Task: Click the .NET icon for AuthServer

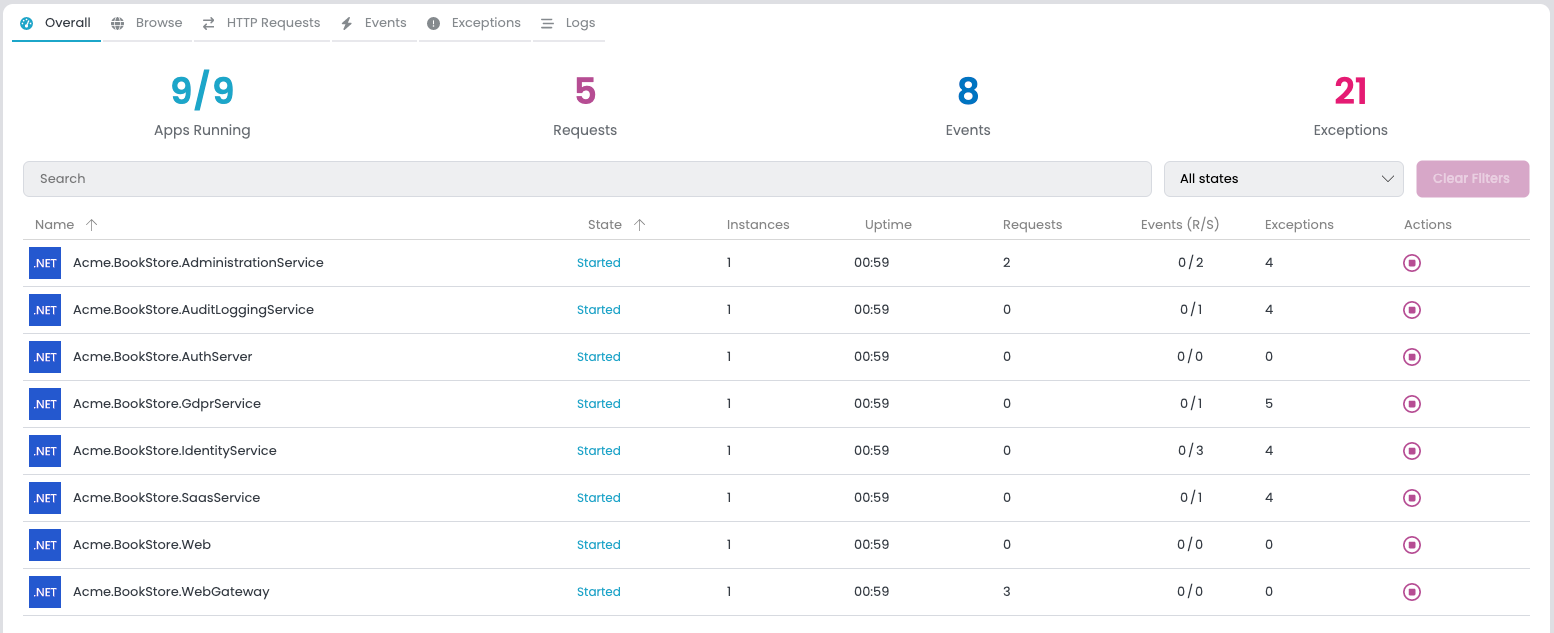Action: point(45,357)
